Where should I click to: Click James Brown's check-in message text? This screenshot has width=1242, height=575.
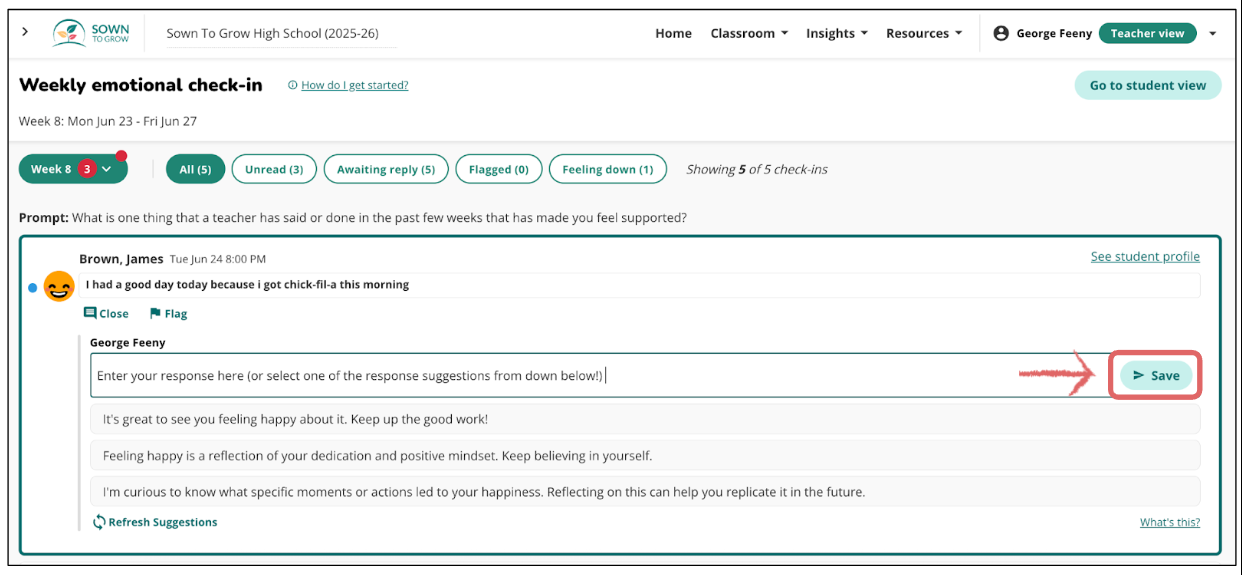coord(248,284)
